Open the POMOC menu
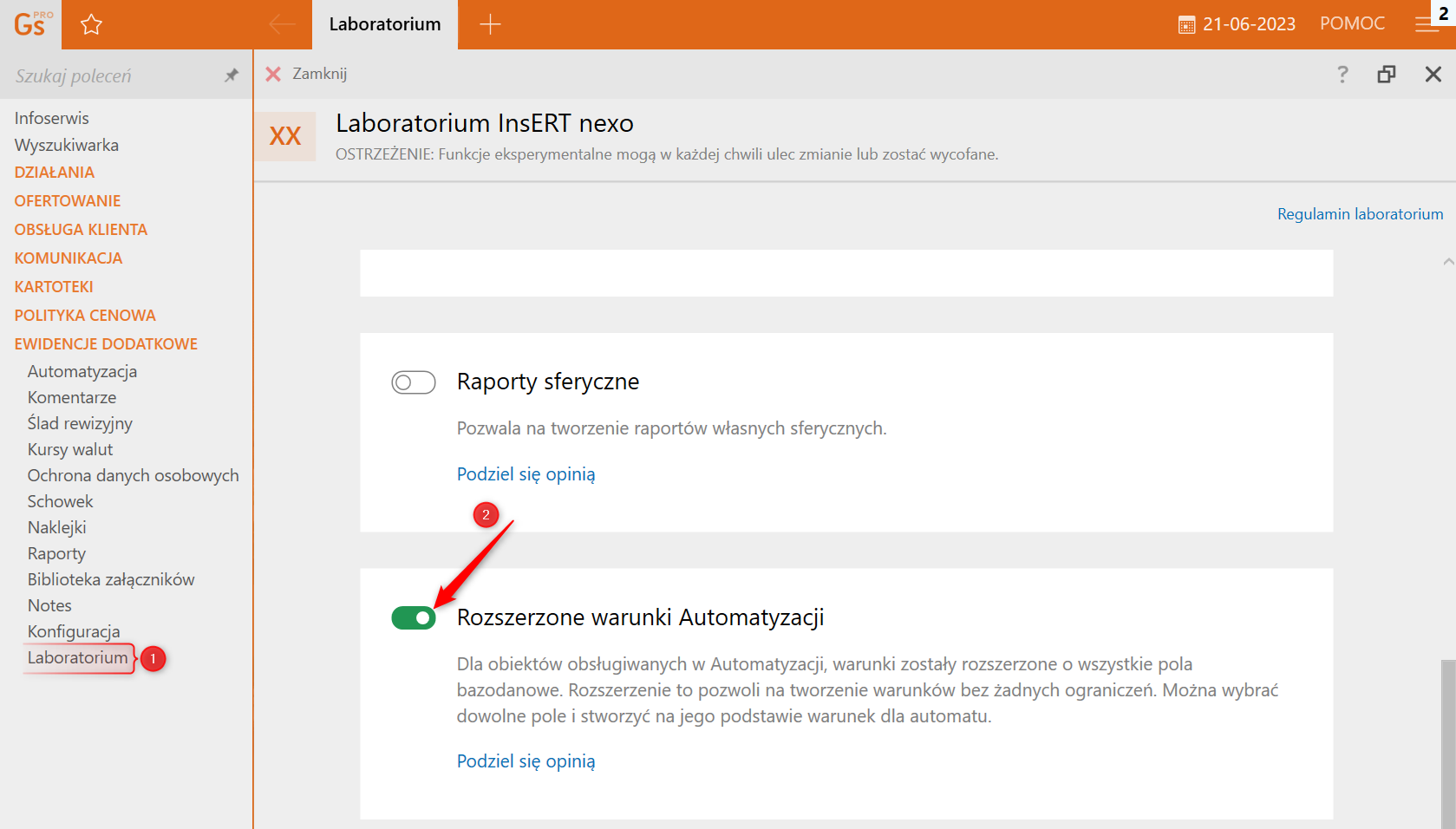This screenshot has width=1456, height=829. pos(1352,24)
